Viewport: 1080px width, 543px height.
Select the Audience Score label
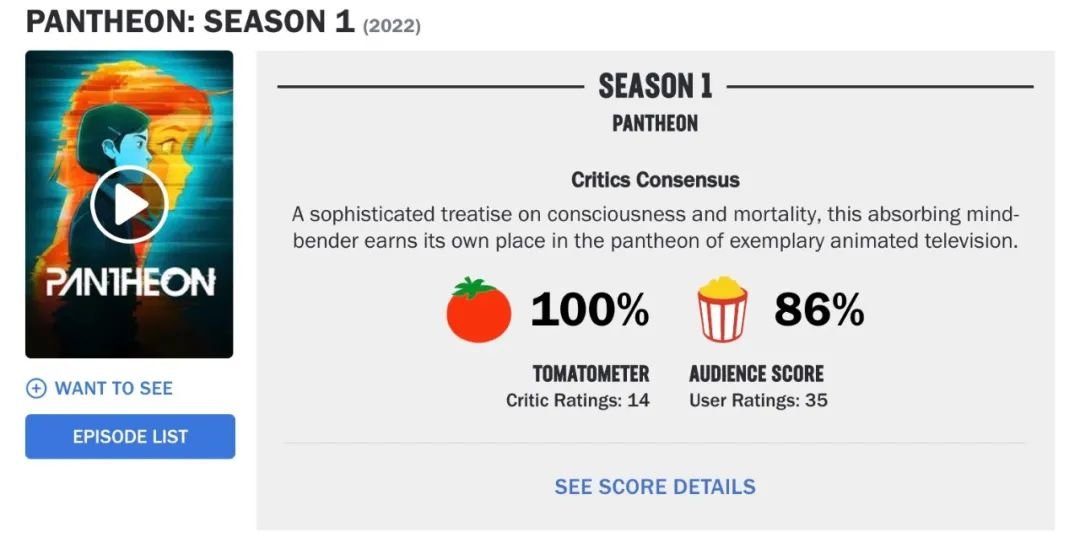point(756,374)
